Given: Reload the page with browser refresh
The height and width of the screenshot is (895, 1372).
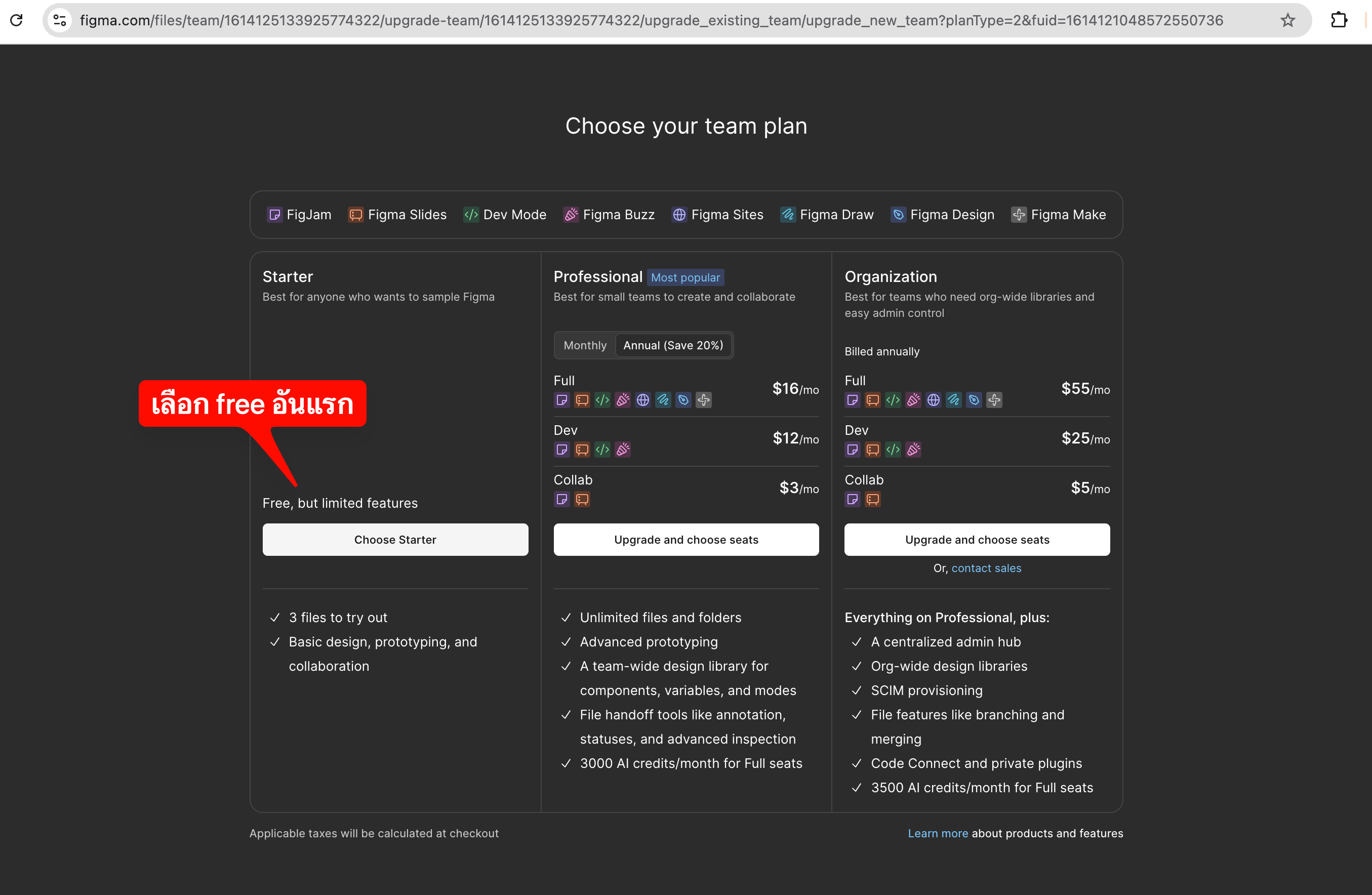Looking at the screenshot, I should 17,20.
